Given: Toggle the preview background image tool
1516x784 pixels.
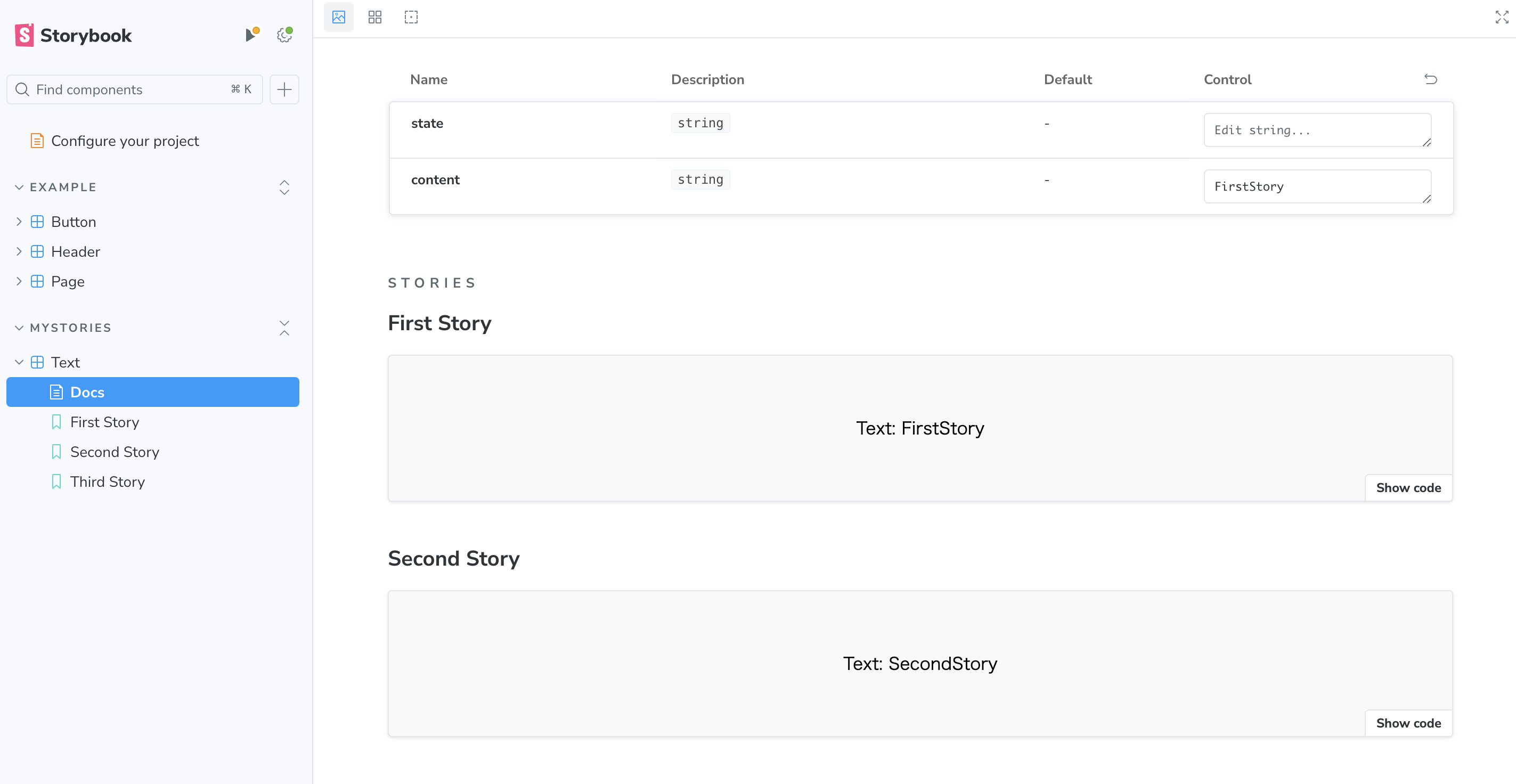Looking at the screenshot, I should pos(338,17).
